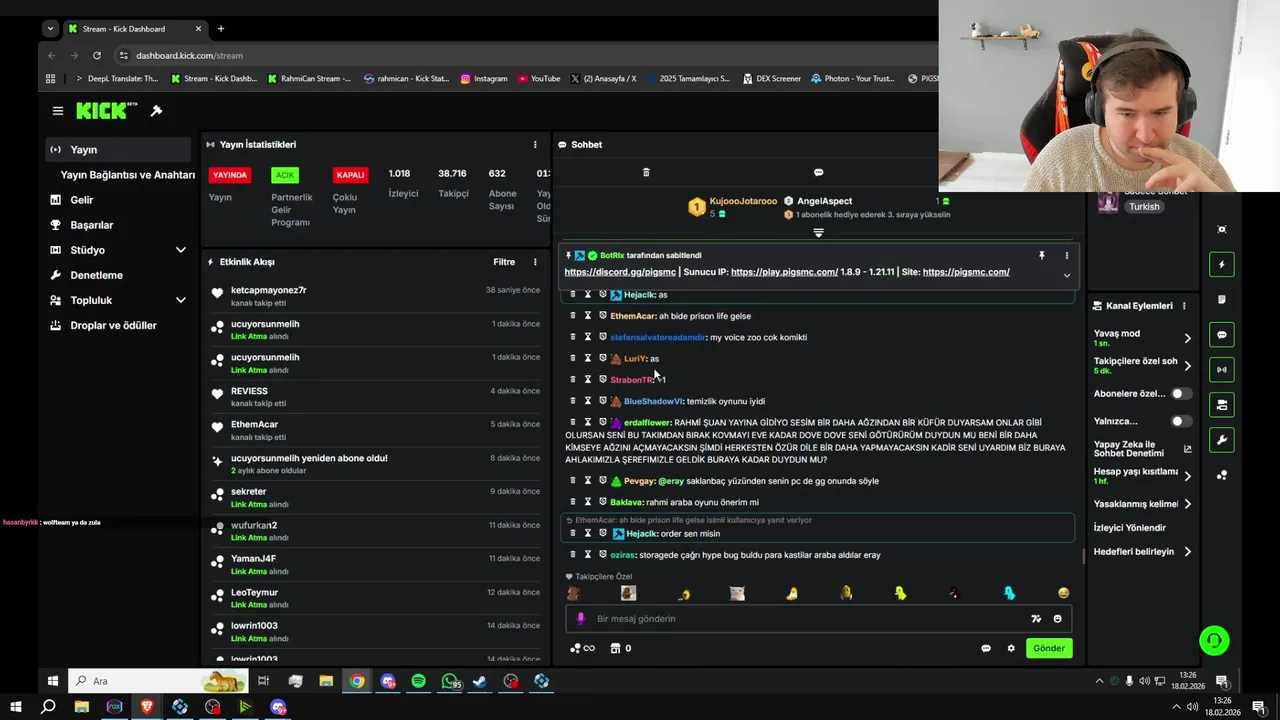
Task: Open the pigsmc.com site link
Action: (x=966, y=272)
